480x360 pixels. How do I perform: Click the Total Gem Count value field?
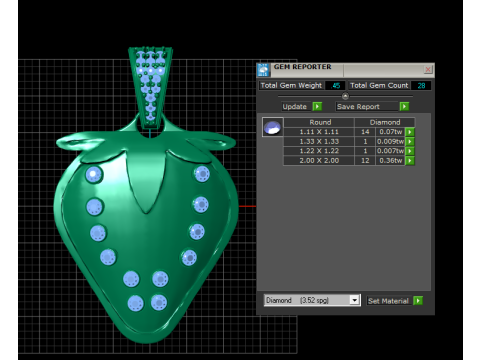[421, 86]
